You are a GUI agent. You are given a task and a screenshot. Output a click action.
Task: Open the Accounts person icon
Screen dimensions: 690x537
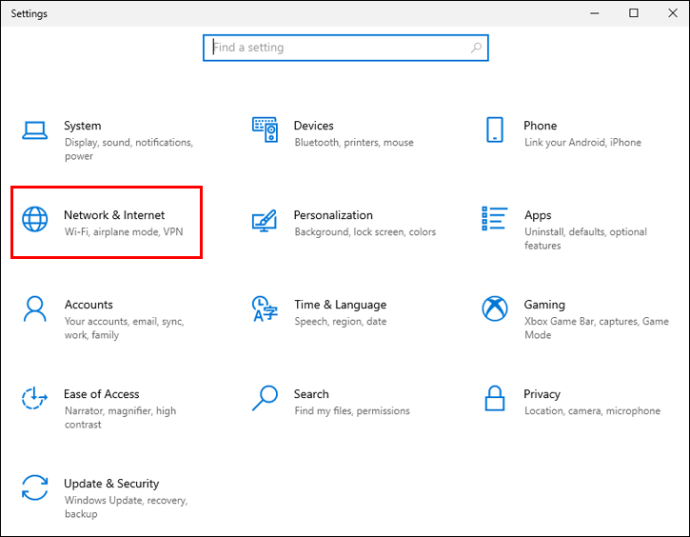[35, 308]
